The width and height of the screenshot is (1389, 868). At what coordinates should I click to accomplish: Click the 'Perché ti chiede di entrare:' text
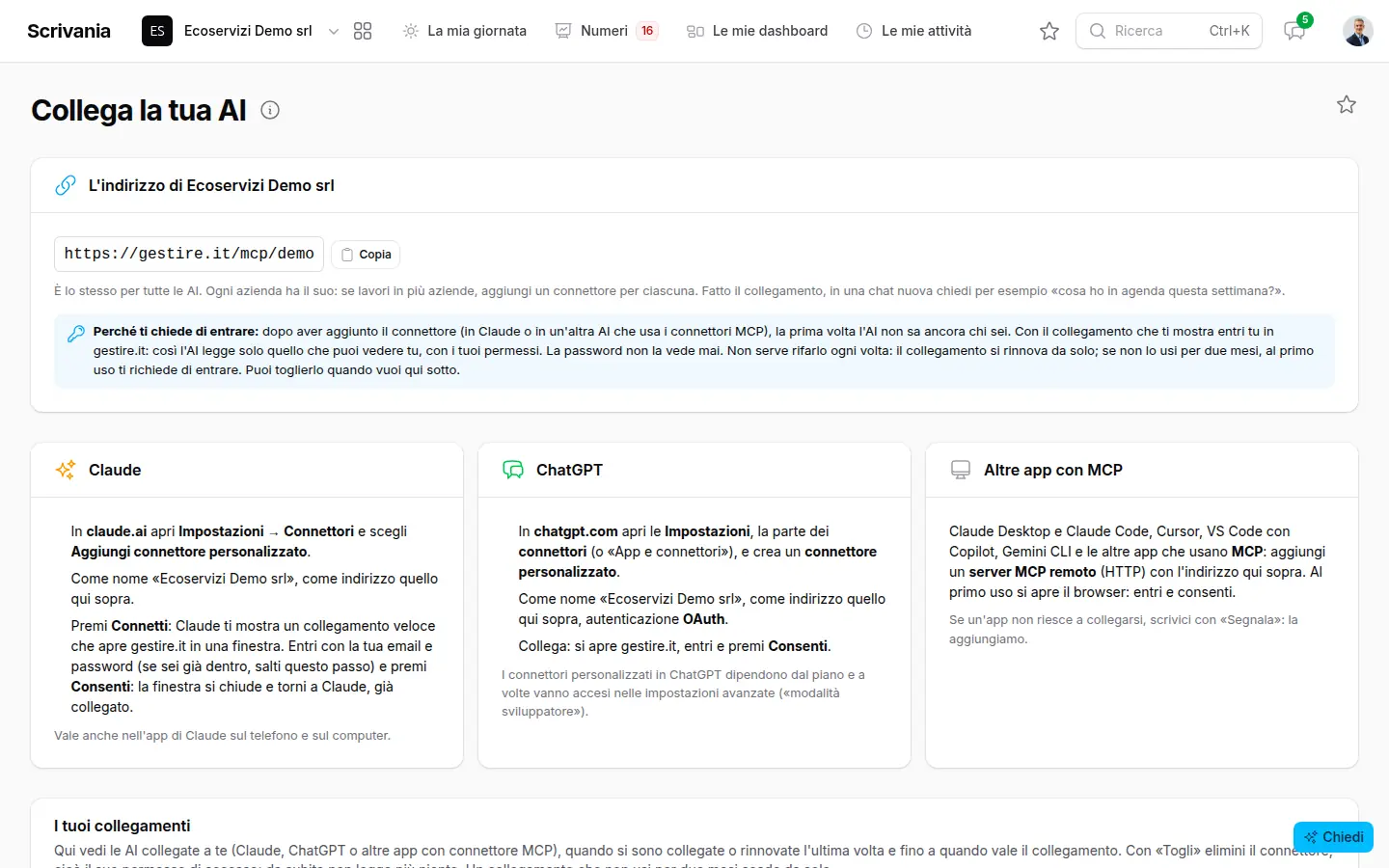pos(176,331)
